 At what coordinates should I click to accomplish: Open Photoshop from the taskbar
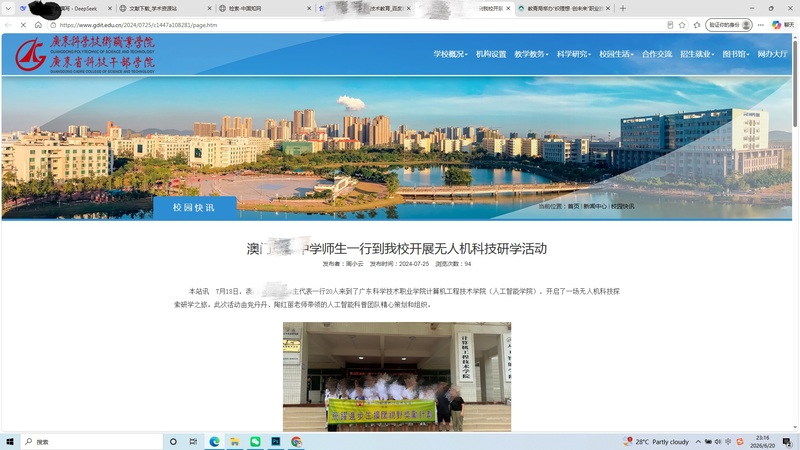click(x=276, y=441)
